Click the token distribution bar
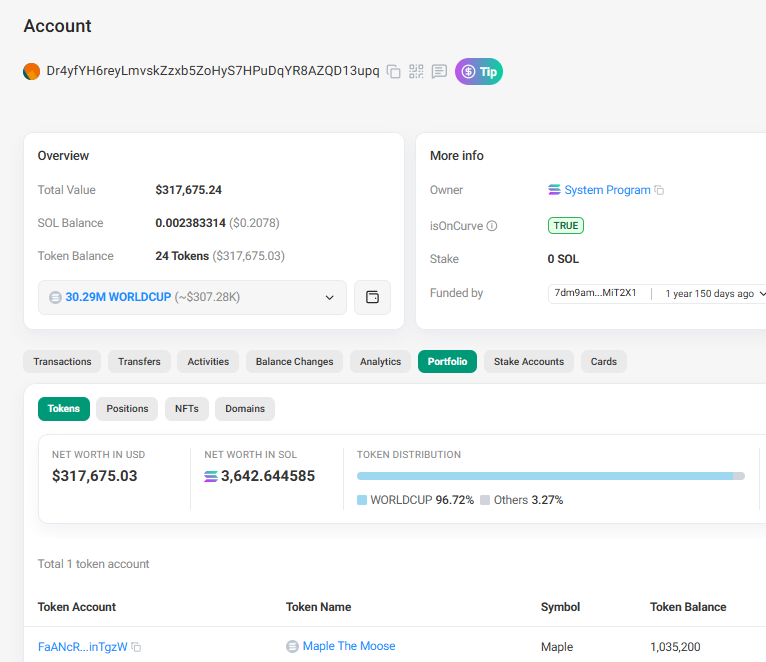Viewport: 766px width, 662px height. [551, 476]
